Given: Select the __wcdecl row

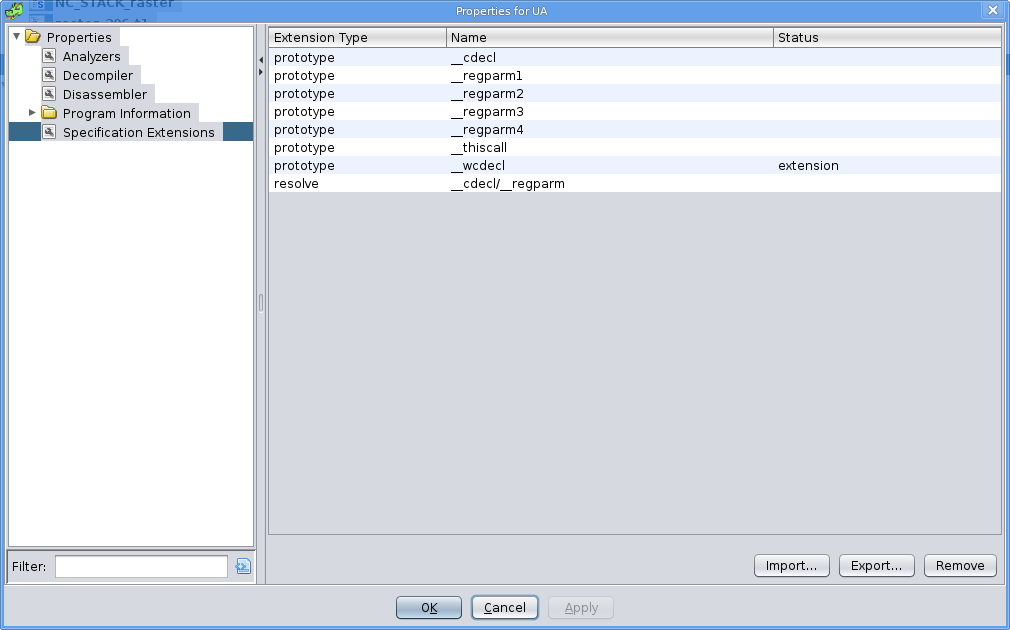Looking at the screenshot, I should tap(635, 166).
